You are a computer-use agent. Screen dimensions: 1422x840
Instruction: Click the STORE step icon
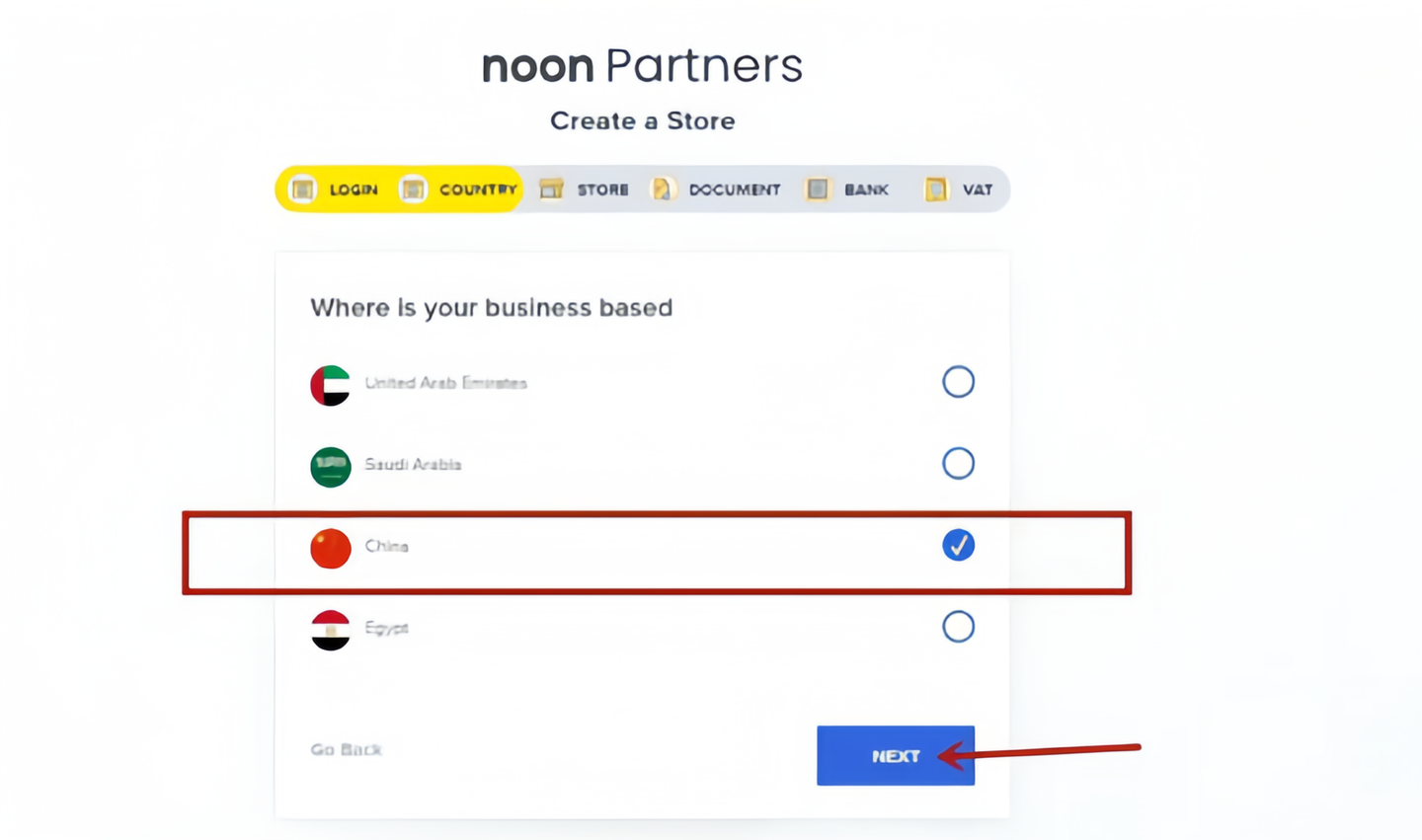[551, 189]
